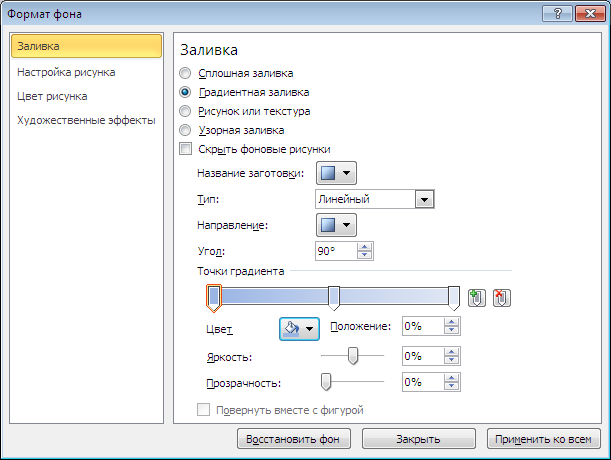Open the fill color bucket picker
This screenshot has width=611, height=460.
pyautogui.click(x=299, y=329)
